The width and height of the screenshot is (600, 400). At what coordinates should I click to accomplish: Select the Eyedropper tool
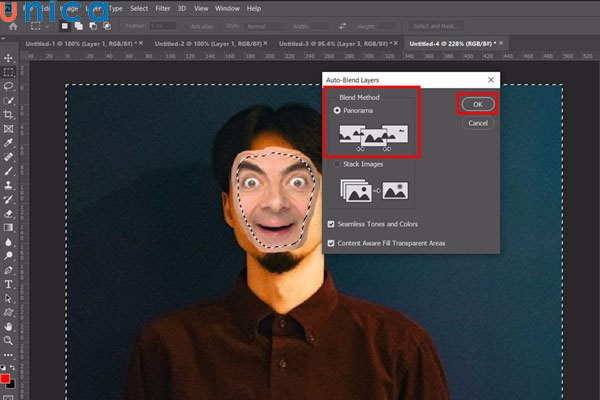pos(8,143)
